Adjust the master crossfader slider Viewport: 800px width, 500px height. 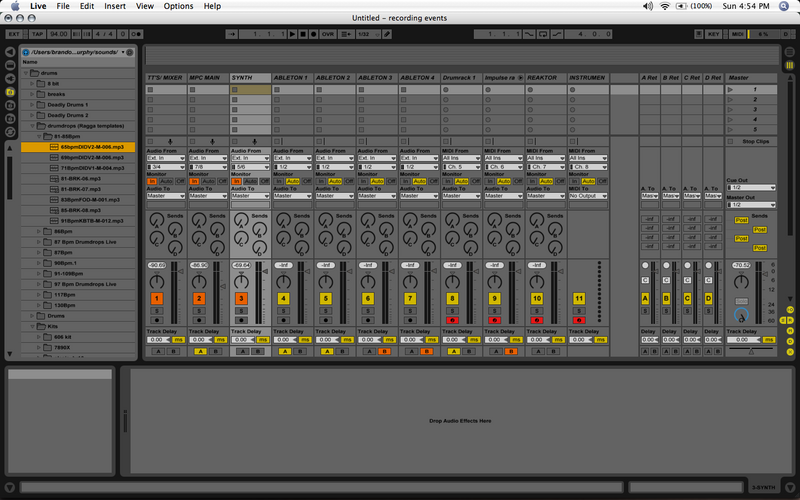click(x=751, y=351)
